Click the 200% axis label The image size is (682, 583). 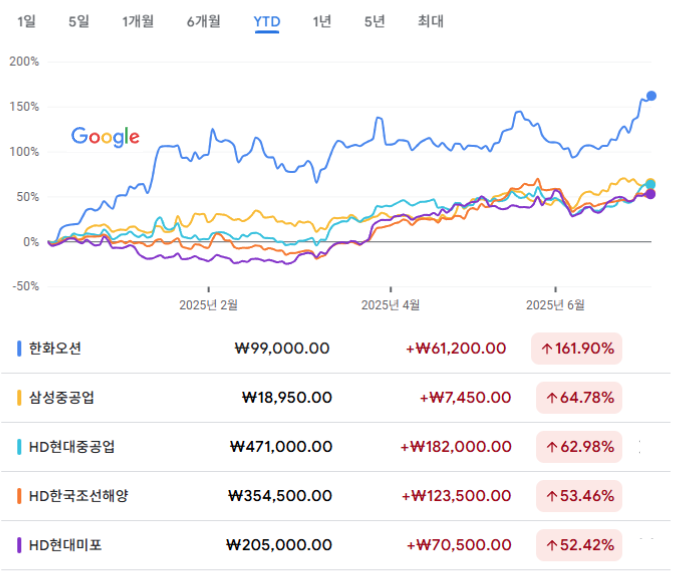(24, 63)
